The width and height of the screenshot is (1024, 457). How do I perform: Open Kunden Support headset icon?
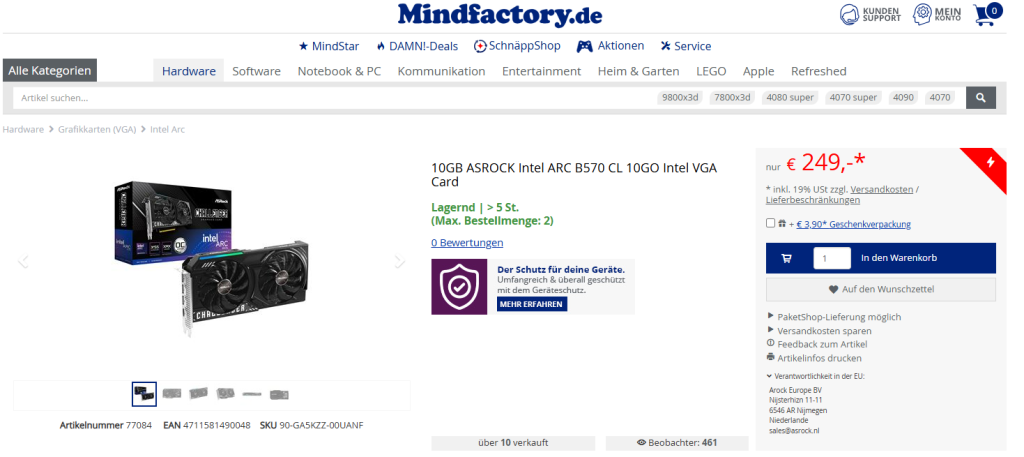click(x=850, y=14)
